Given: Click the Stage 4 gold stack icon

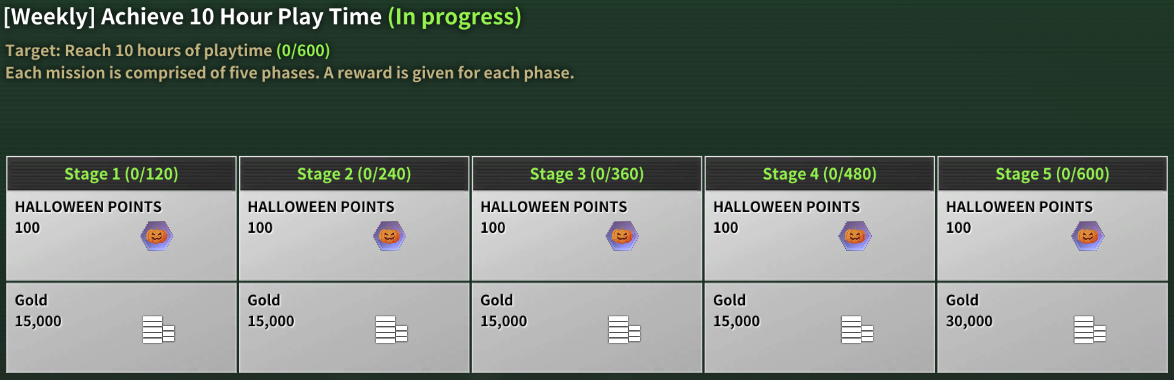Looking at the screenshot, I should point(857,330).
